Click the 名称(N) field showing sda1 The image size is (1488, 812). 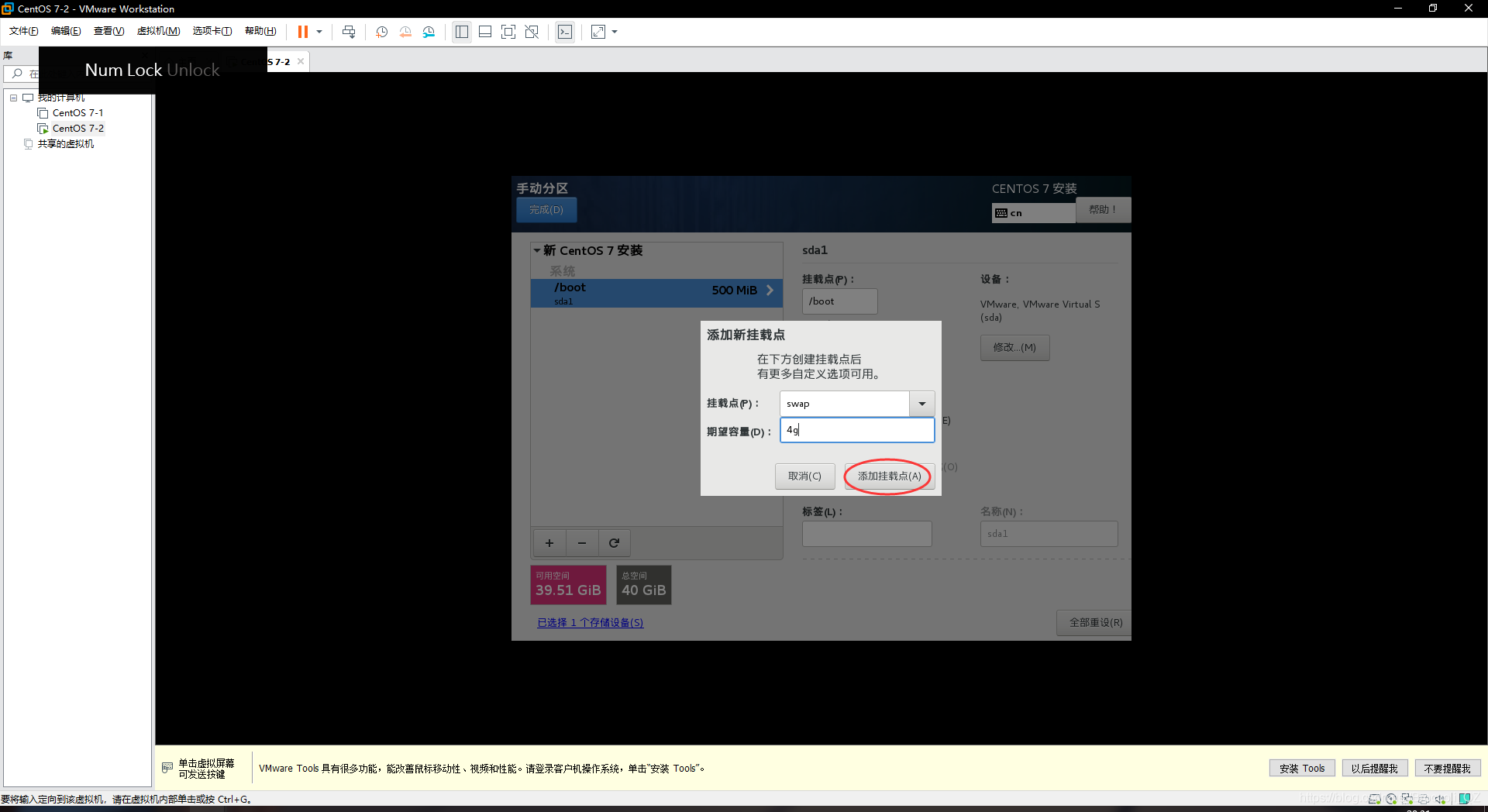[1049, 534]
